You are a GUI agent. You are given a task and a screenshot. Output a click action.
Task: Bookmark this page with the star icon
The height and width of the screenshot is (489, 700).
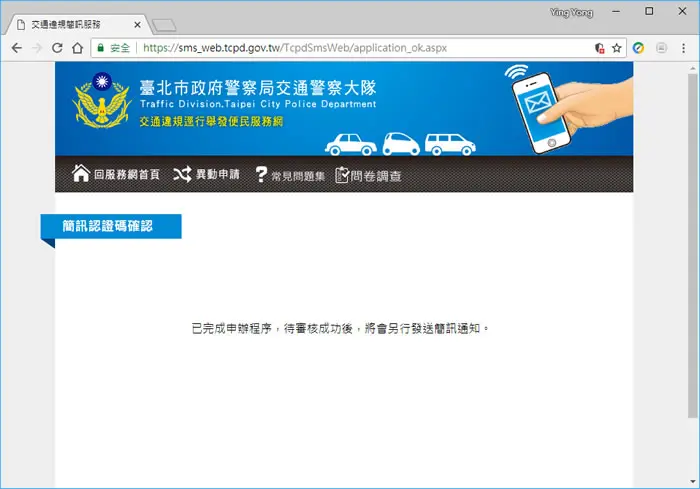(617, 48)
